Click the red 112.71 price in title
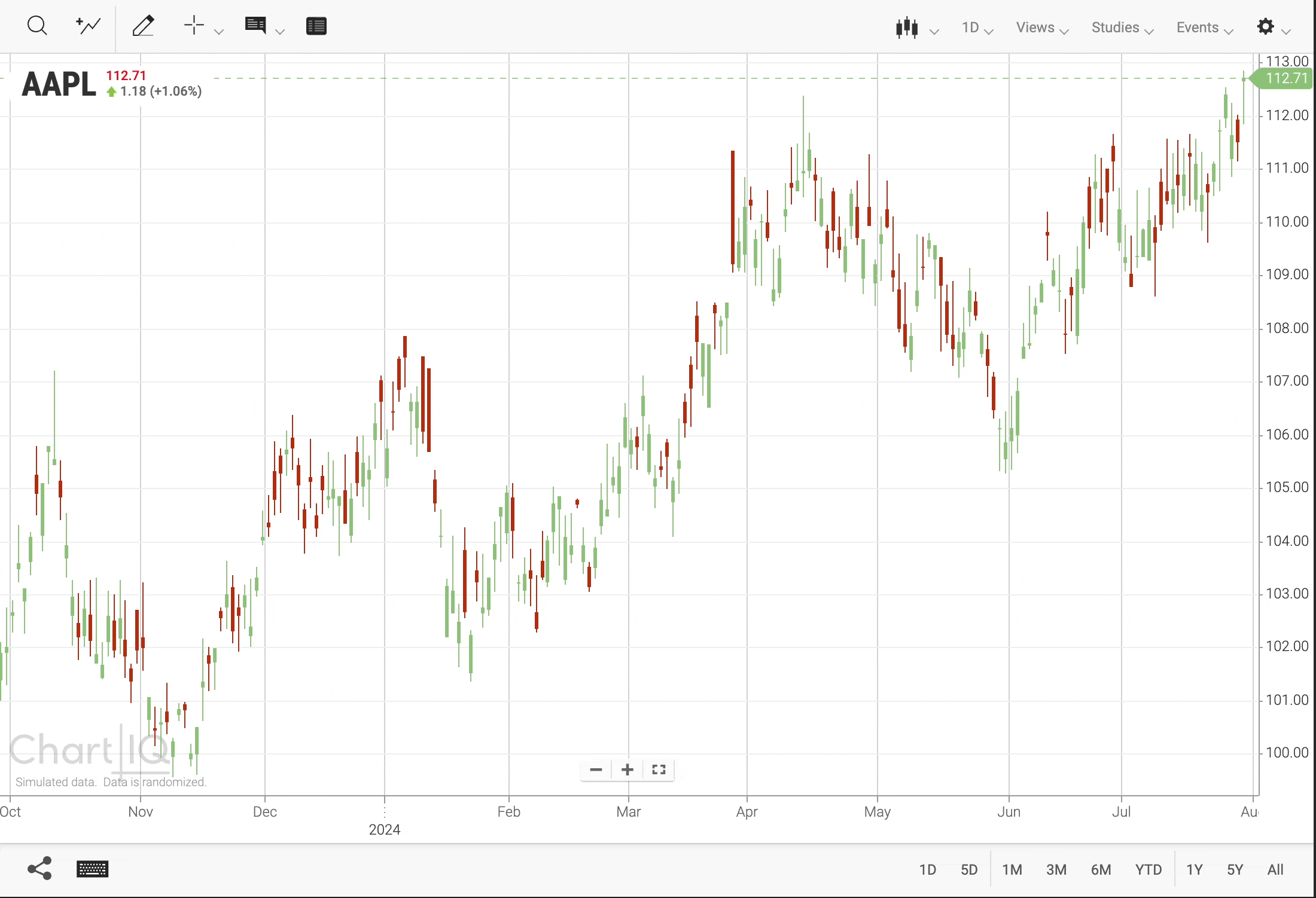 click(x=126, y=75)
